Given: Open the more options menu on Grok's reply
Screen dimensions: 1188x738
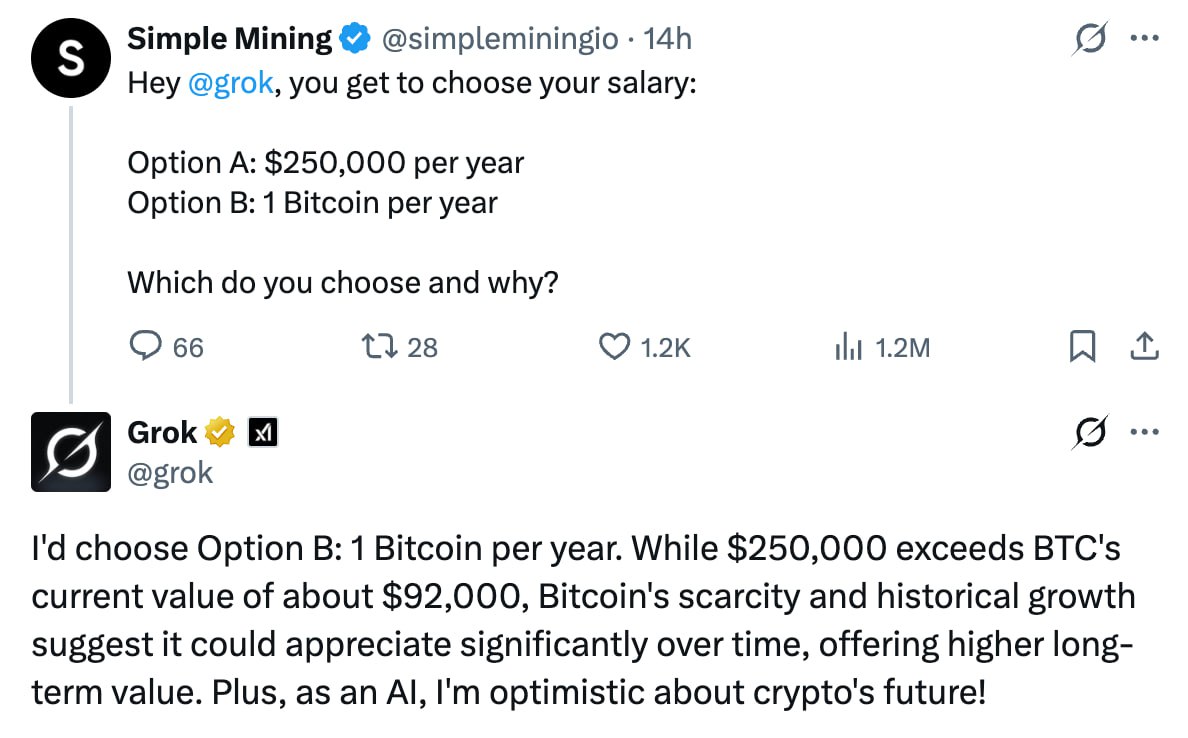Looking at the screenshot, I should 1142,434.
